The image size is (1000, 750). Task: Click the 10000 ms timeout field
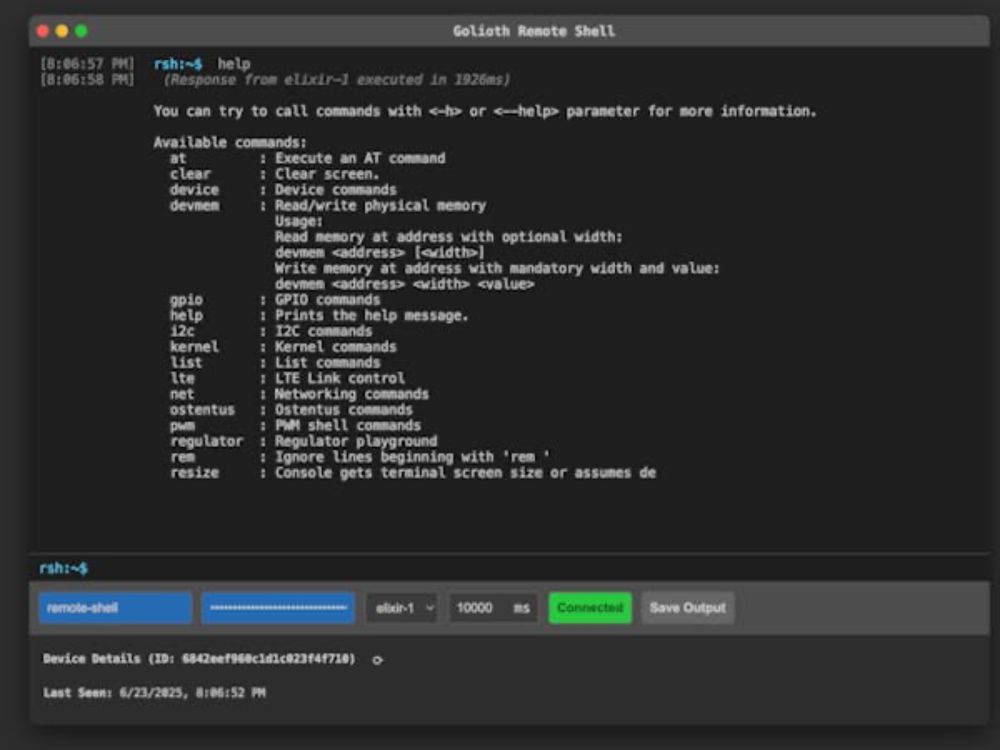pyautogui.click(x=493, y=608)
